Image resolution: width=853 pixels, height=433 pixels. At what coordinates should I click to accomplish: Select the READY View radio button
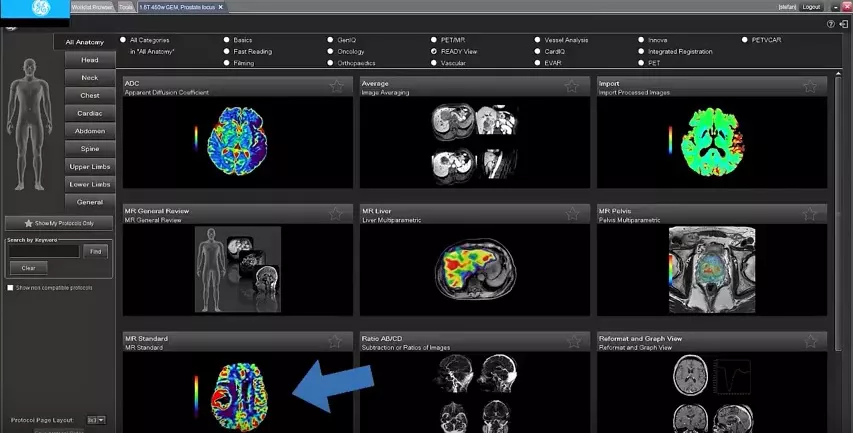(434, 51)
